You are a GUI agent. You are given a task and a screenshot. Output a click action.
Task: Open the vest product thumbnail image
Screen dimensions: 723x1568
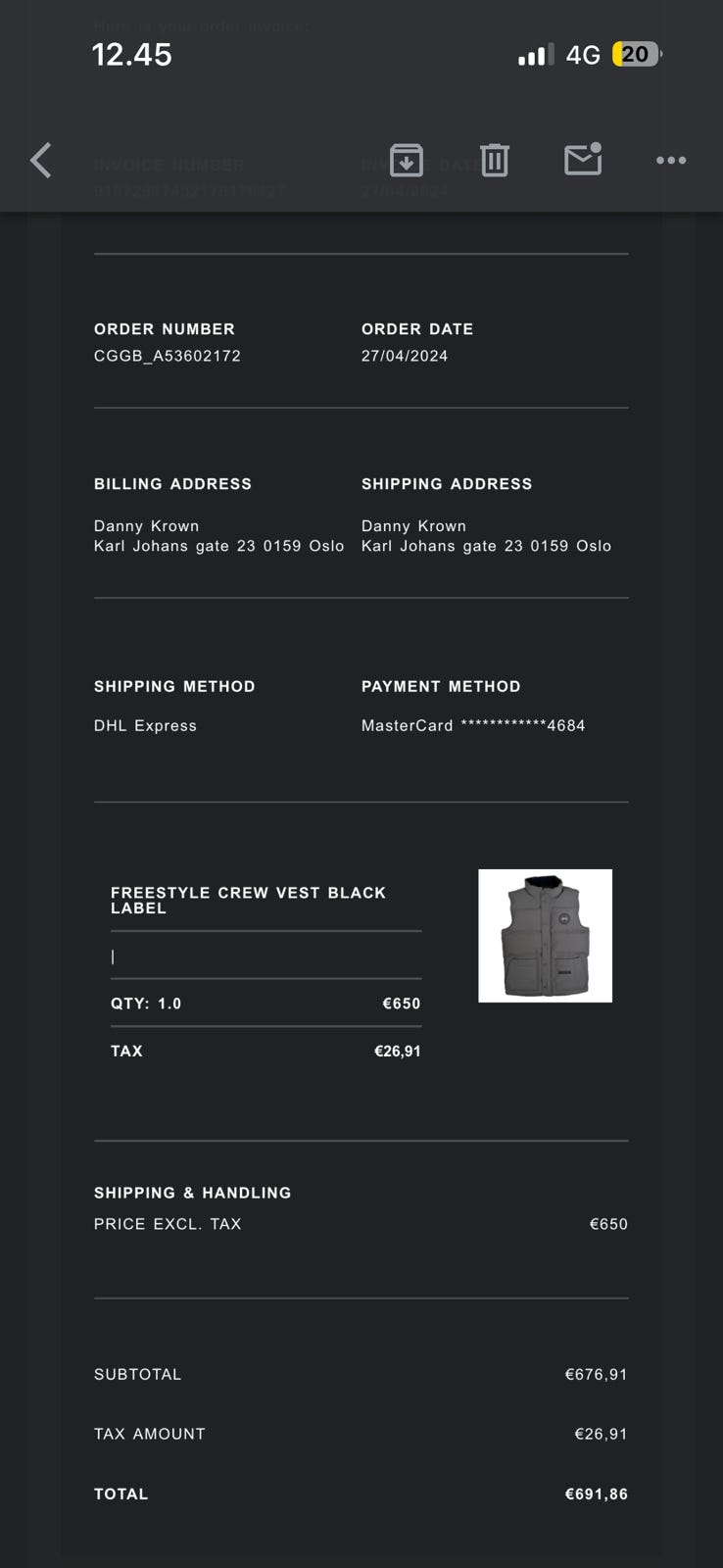(545, 935)
